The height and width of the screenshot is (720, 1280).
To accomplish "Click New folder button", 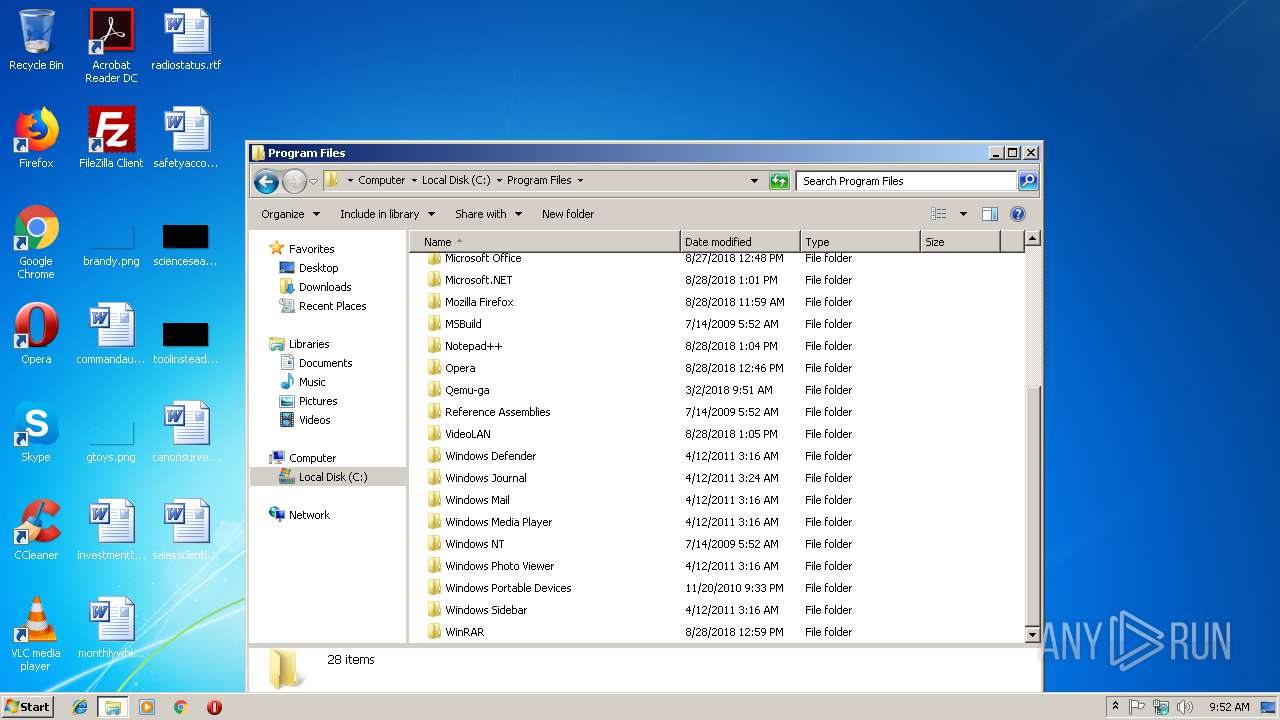I will pyautogui.click(x=568, y=214).
